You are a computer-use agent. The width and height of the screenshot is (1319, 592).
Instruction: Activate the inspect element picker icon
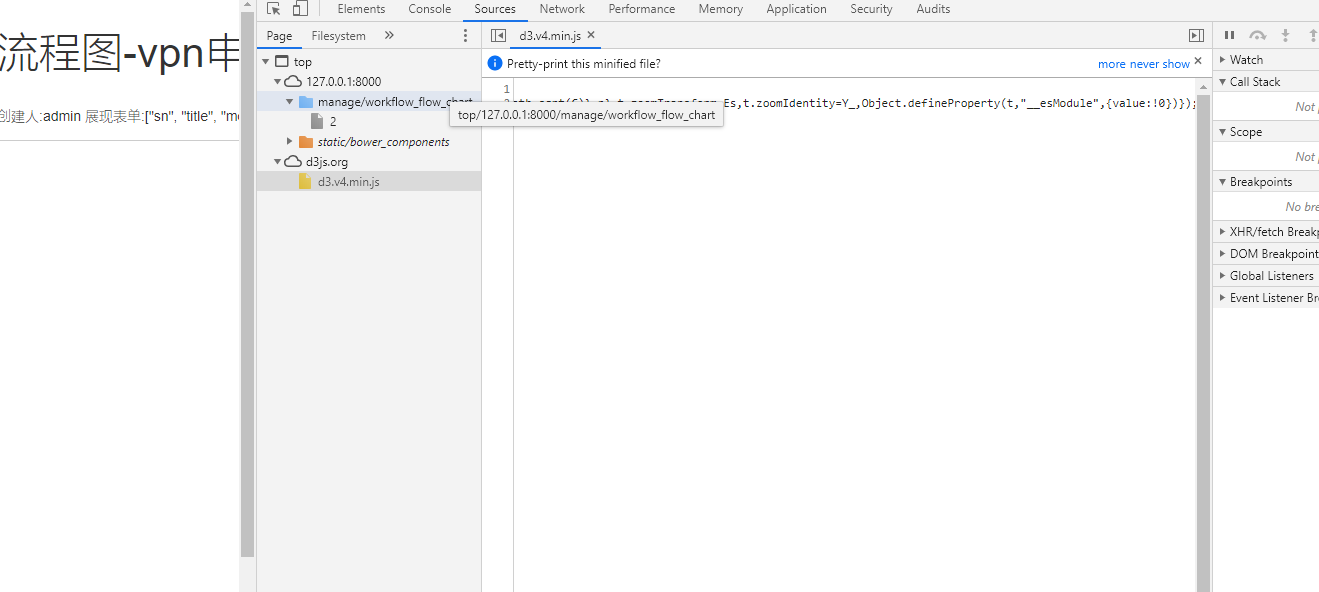pos(273,9)
